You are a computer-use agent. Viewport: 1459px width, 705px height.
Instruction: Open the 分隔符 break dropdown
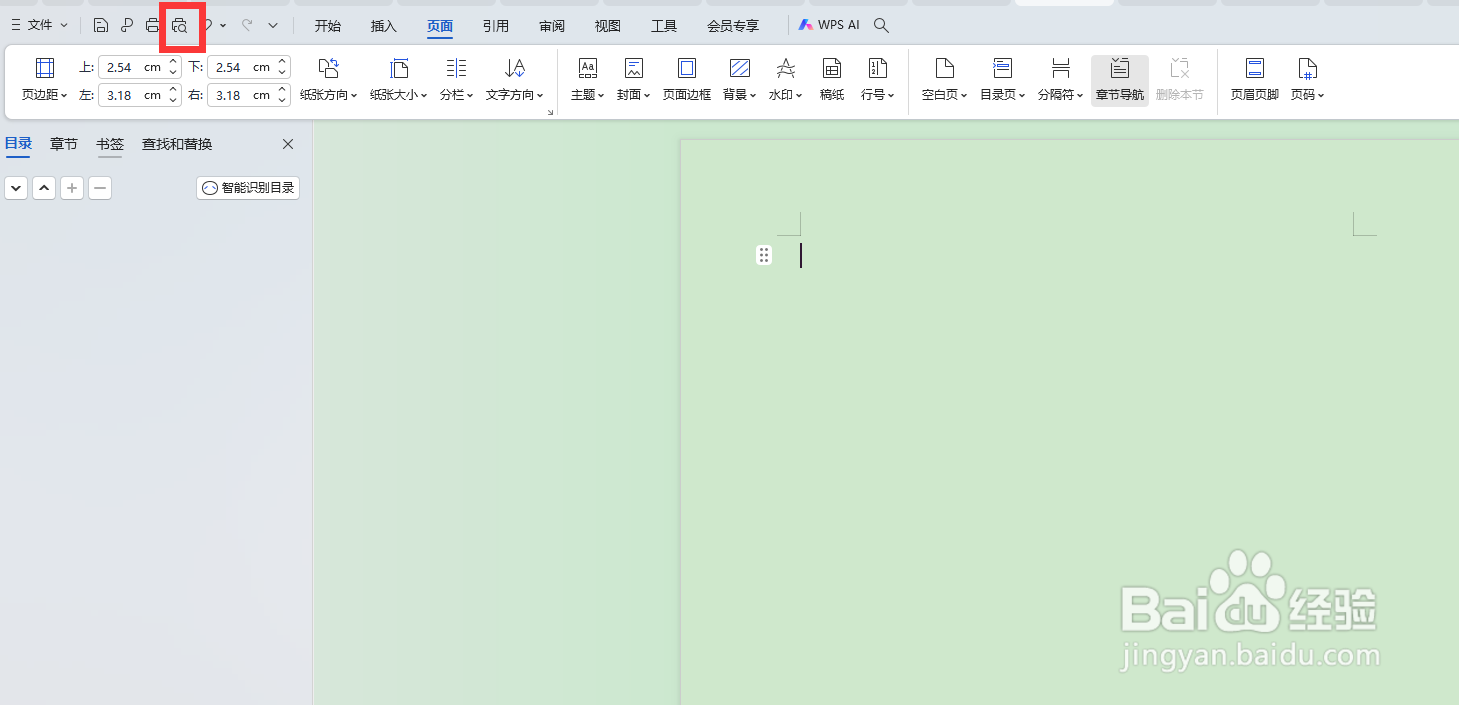coord(1061,80)
